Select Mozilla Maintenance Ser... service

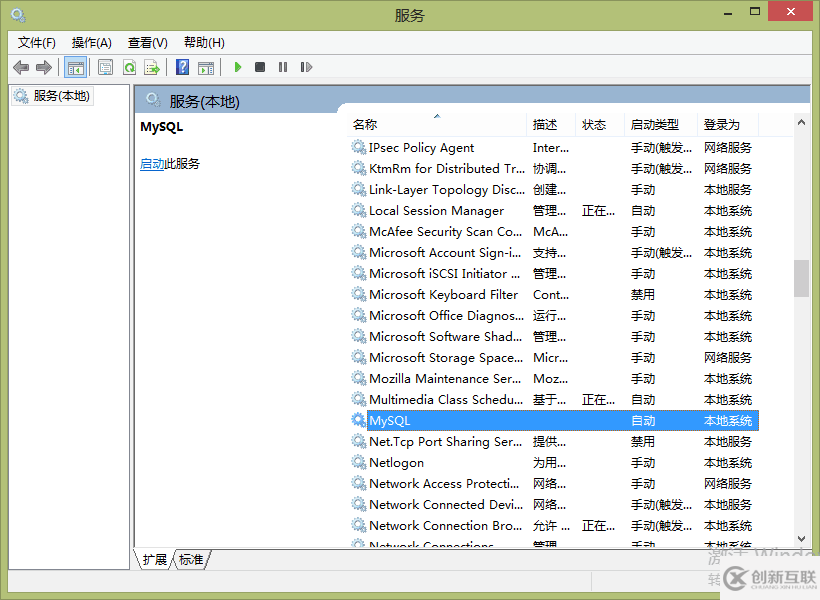tap(553, 379)
